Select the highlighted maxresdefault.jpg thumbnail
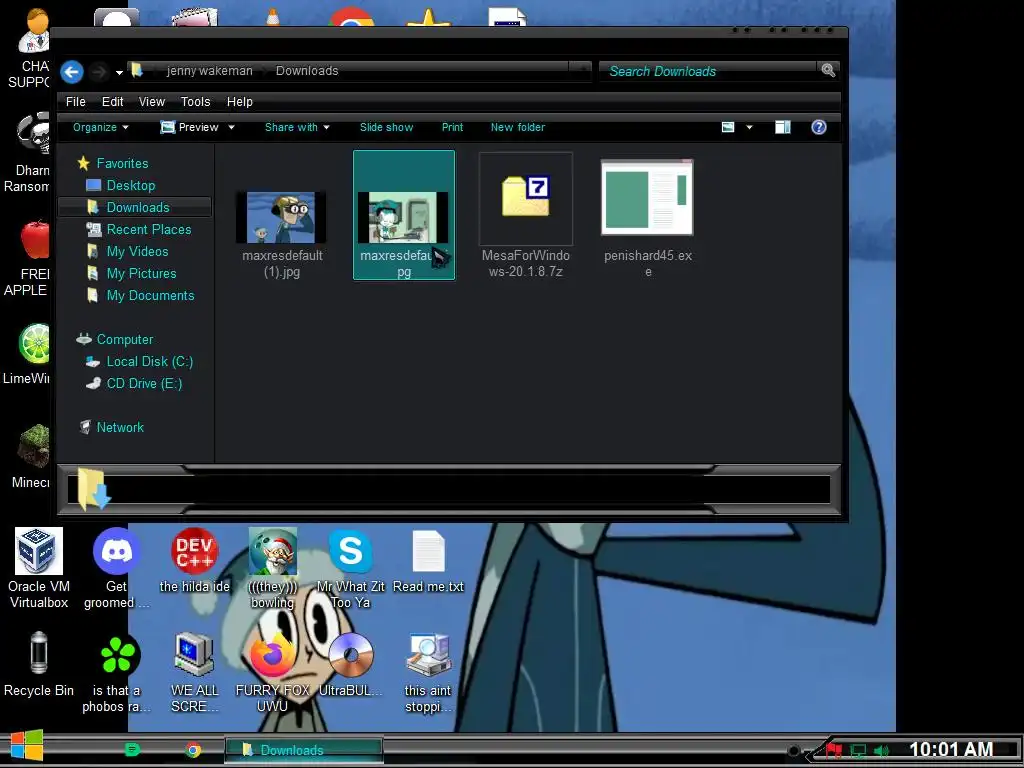 pyautogui.click(x=404, y=216)
